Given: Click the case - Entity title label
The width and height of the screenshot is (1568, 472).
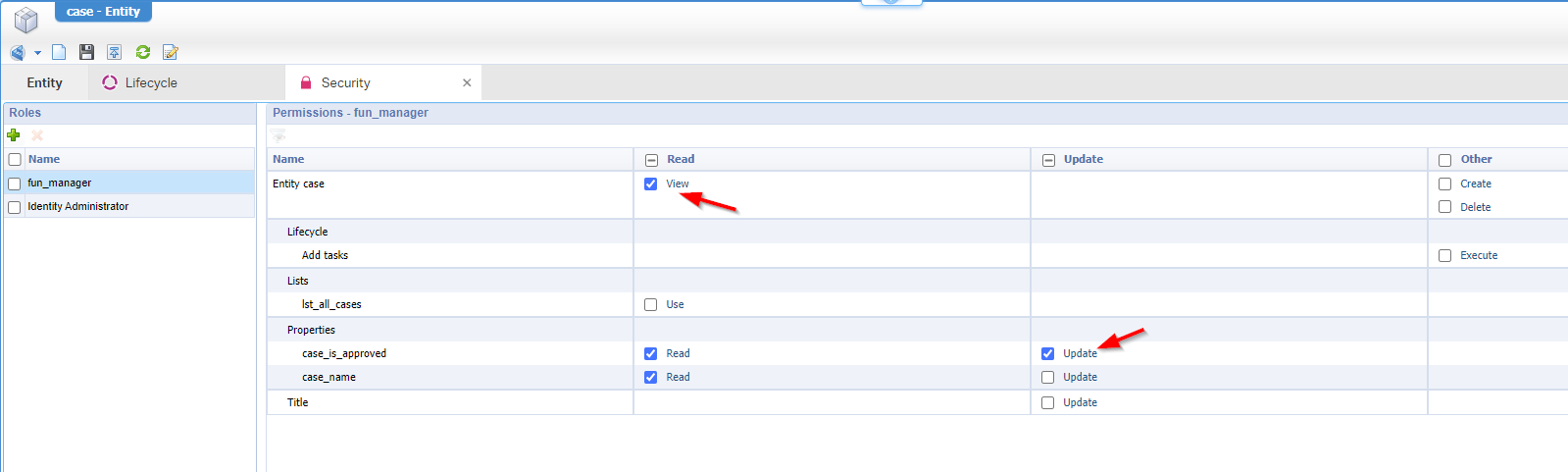Looking at the screenshot, I should [103, 12].
